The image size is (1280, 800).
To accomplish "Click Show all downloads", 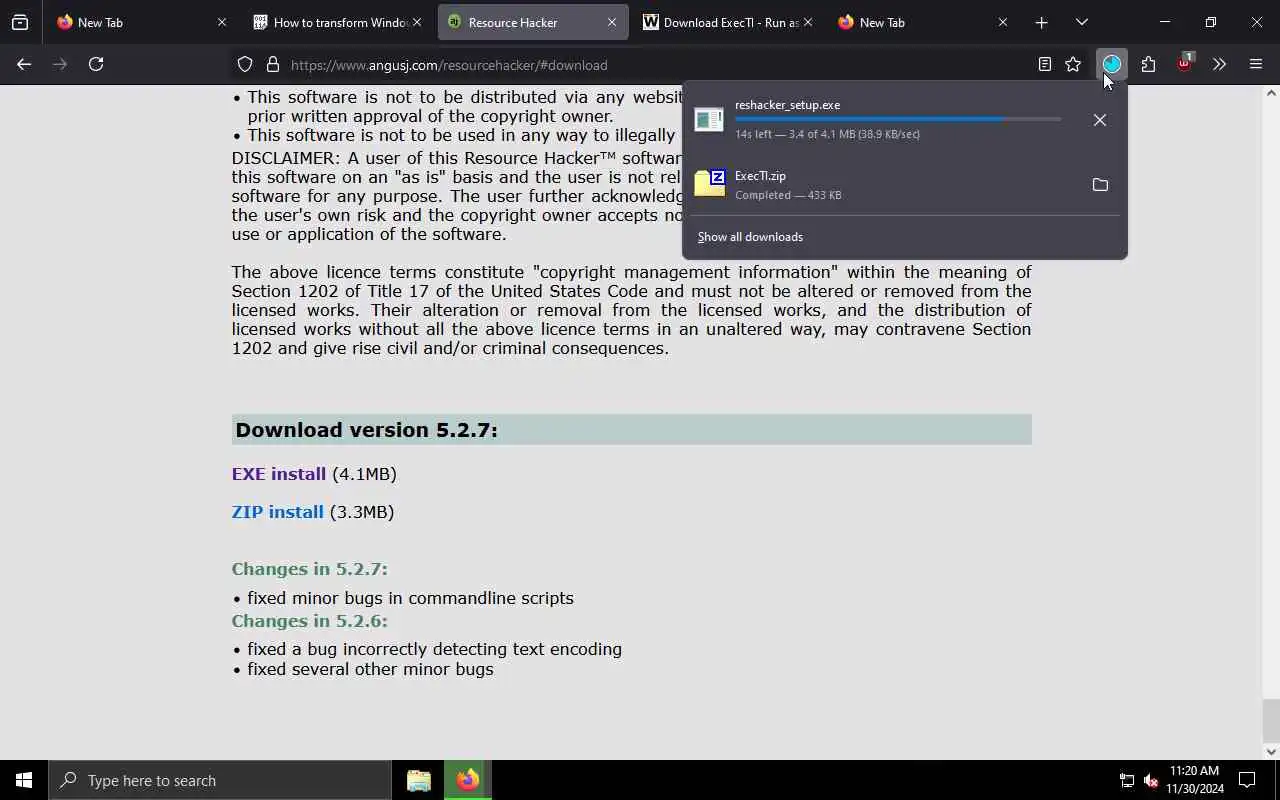I will [x=750, y=237].
